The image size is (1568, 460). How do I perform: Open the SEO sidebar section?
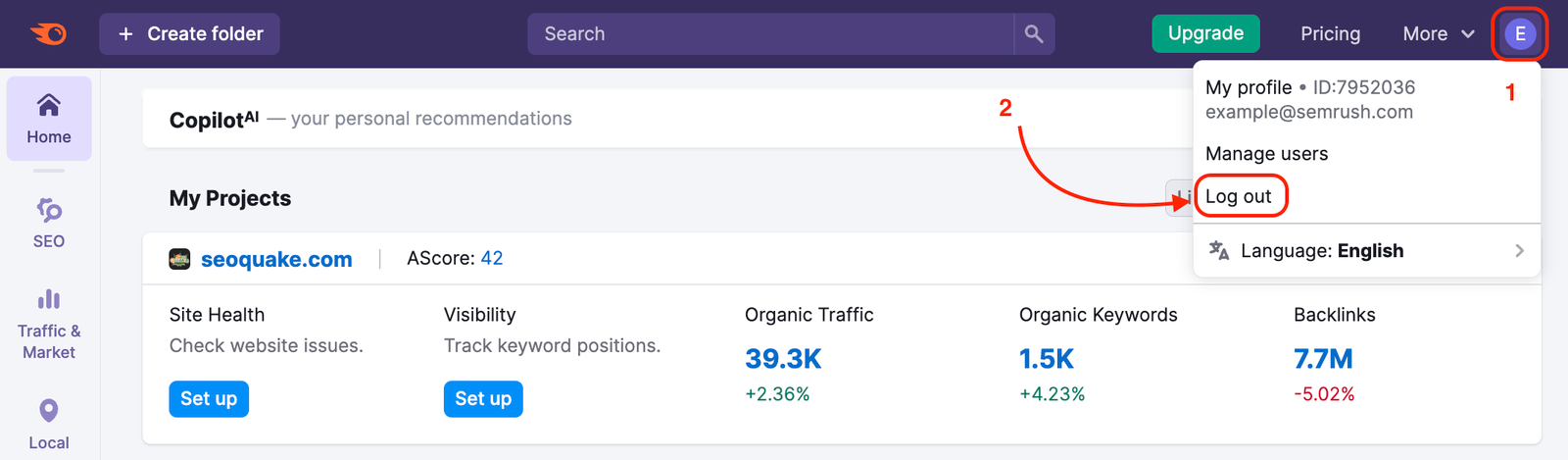point(49,223)
